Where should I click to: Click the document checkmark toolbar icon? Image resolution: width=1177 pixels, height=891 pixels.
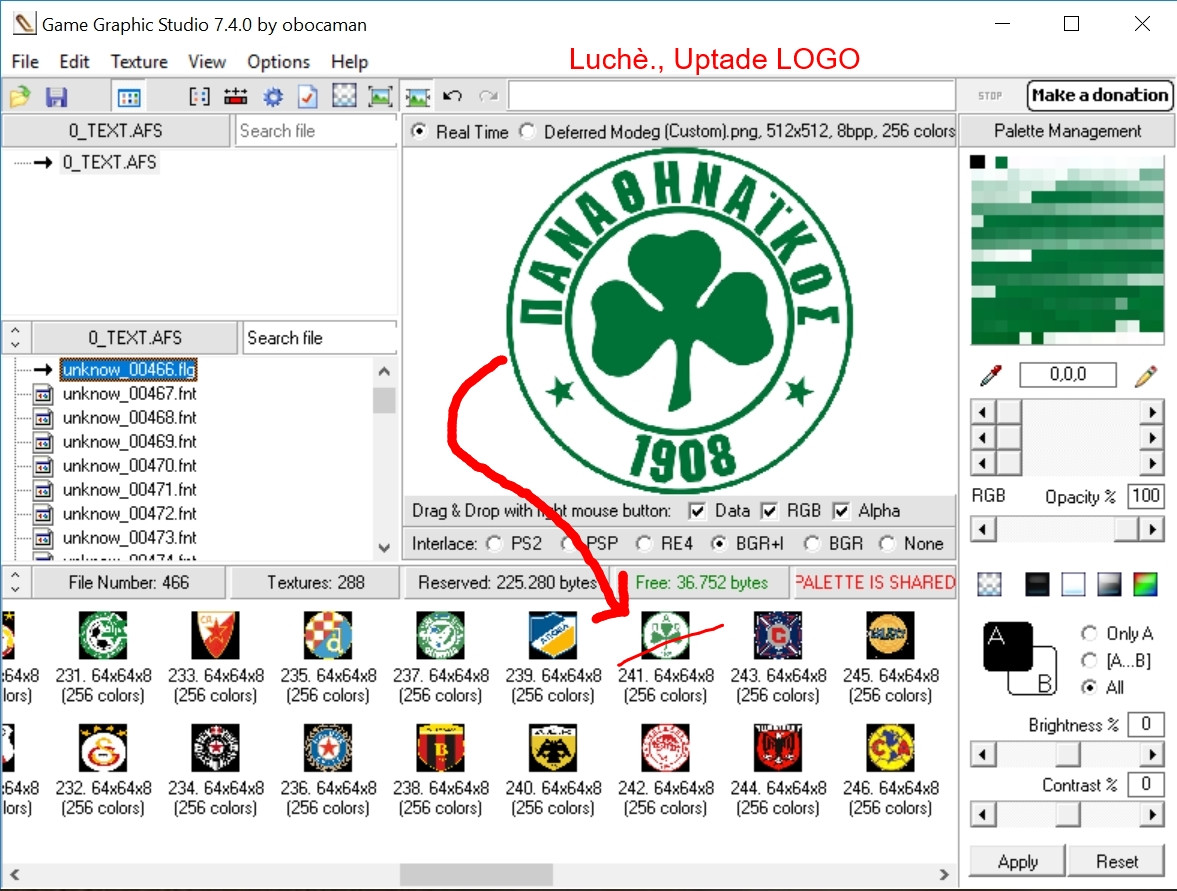coord(308,96)
